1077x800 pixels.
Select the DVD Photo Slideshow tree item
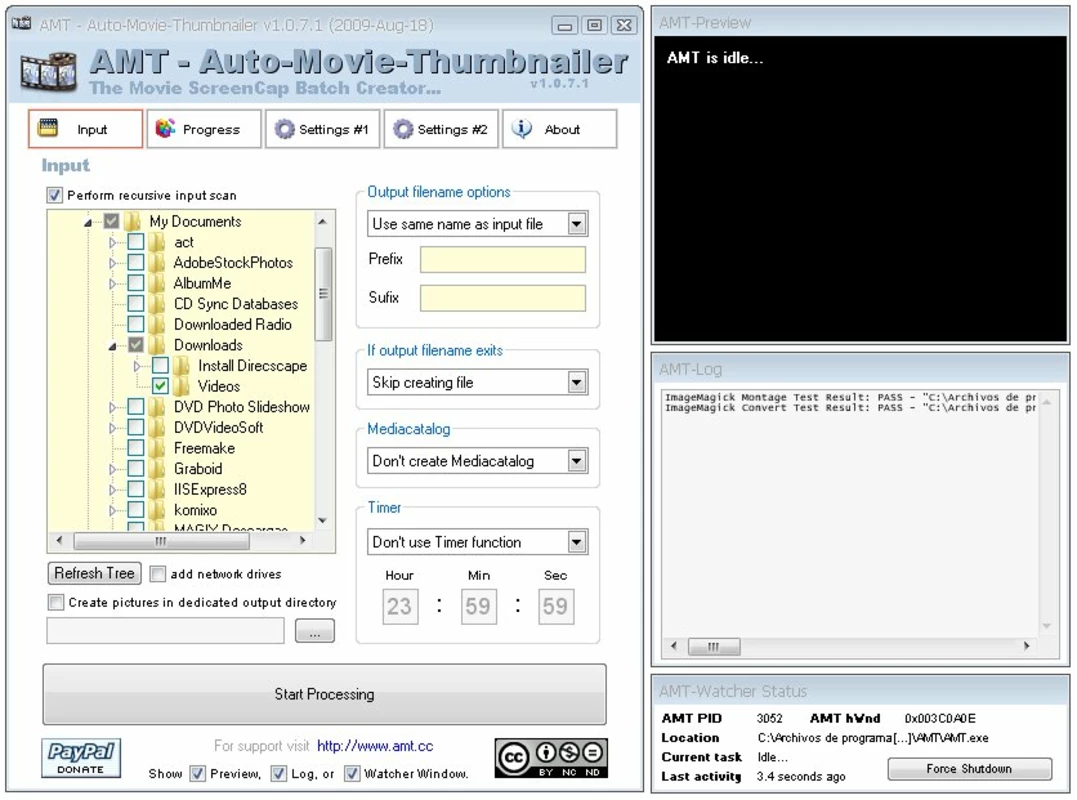point(242,407)
